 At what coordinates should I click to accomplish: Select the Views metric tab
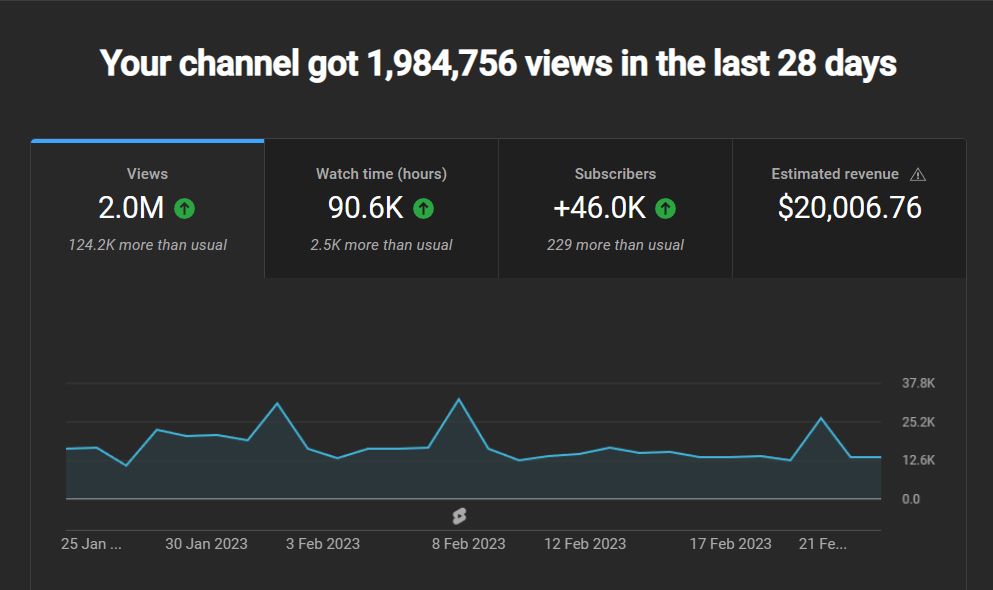click(x=147, y=208)
